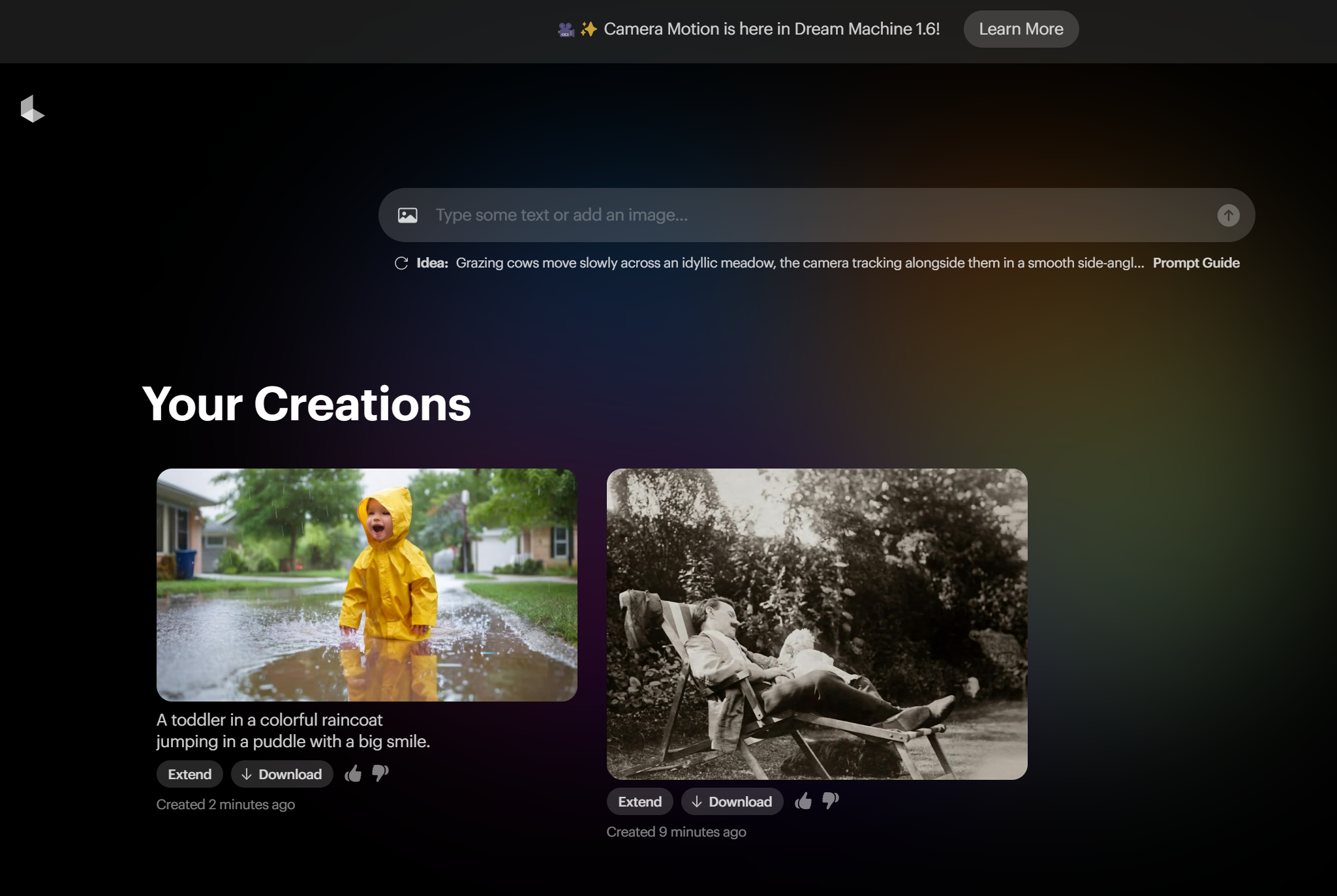Thumbs down the vintage deck chair video
Viewport: 1337px width, 896px height.
pyautogui.click(x=831, y=801)
